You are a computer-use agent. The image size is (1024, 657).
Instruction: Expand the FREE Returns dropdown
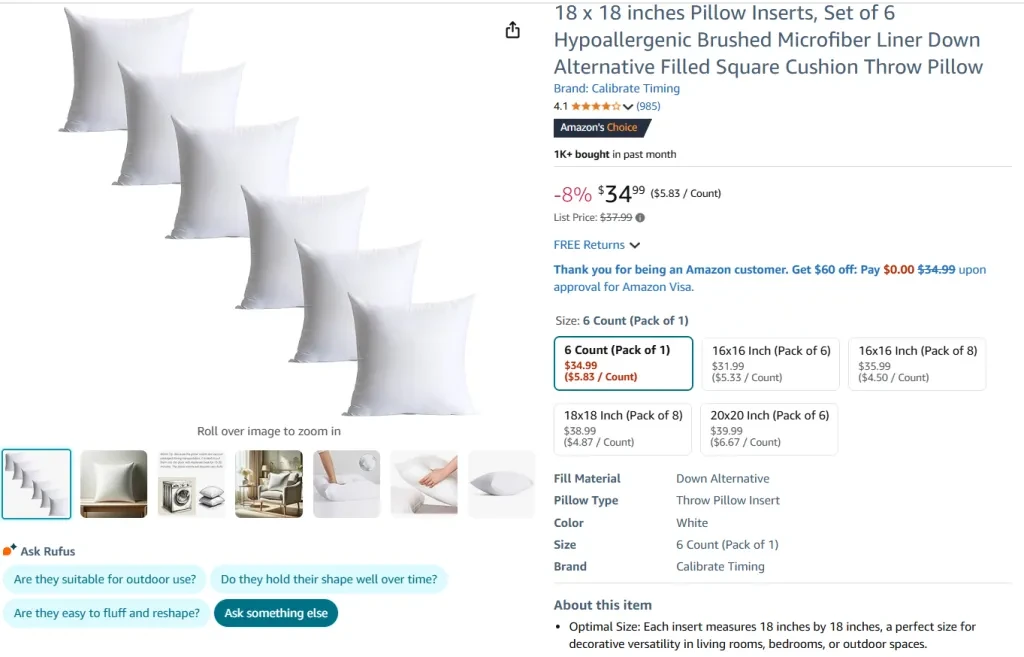pyautogui.click(x=597, y=245)
